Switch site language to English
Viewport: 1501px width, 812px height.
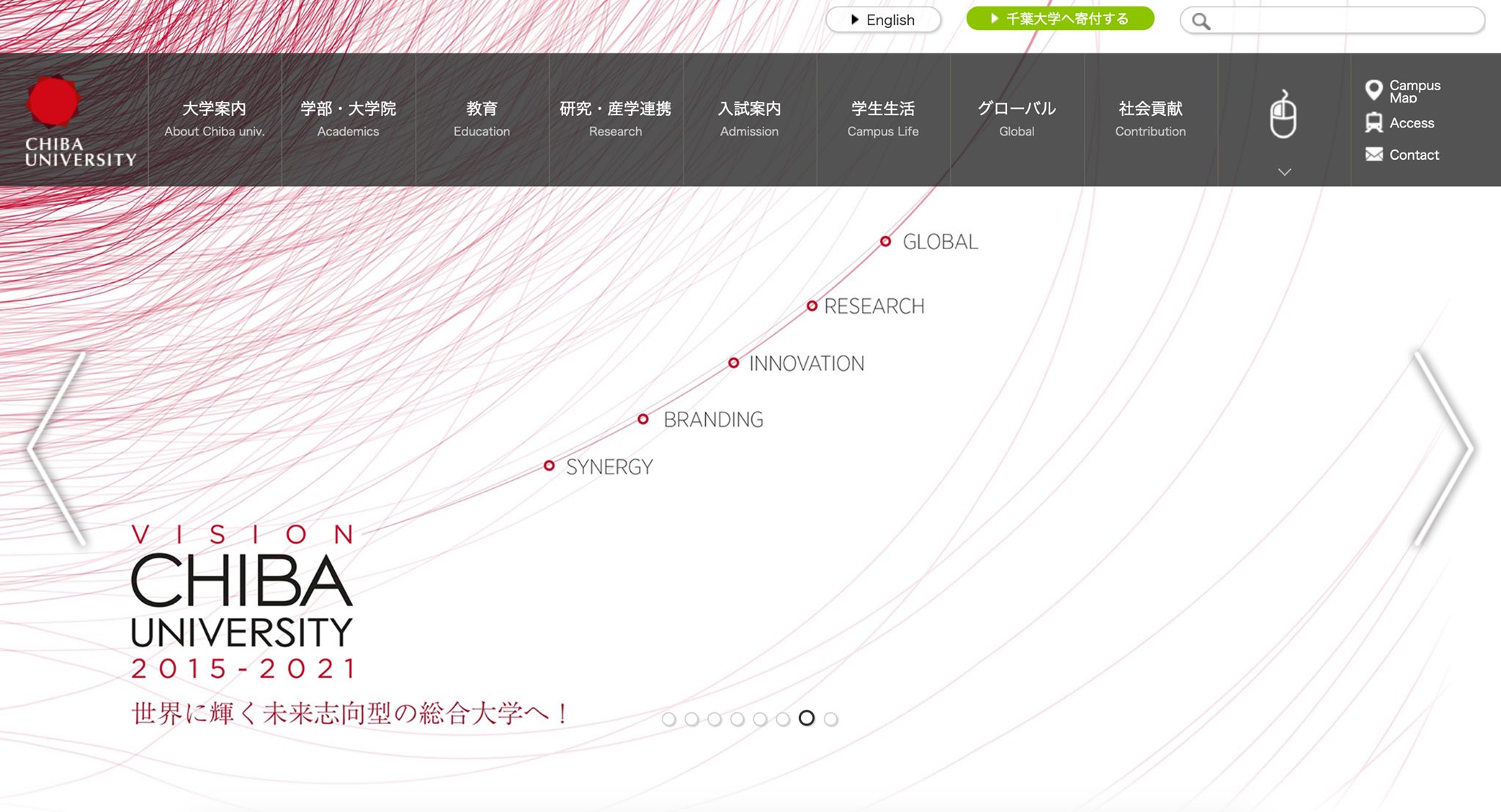(x=883, y=20)
